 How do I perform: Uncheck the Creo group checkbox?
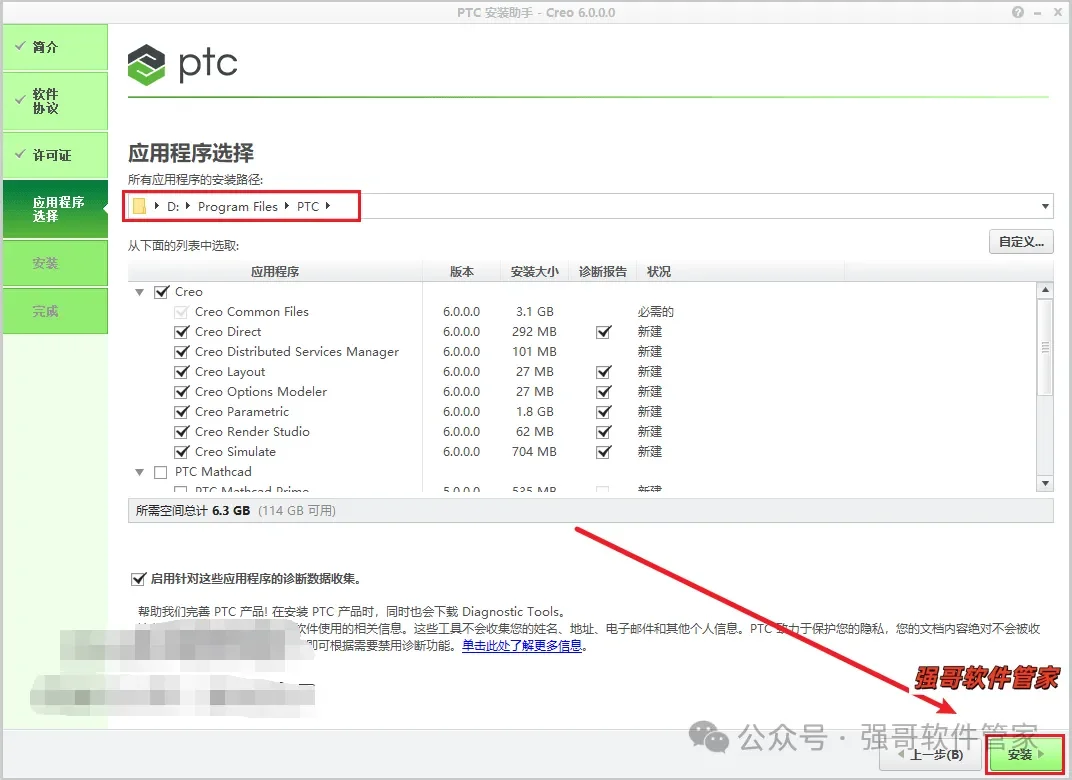tap(161, 292)
